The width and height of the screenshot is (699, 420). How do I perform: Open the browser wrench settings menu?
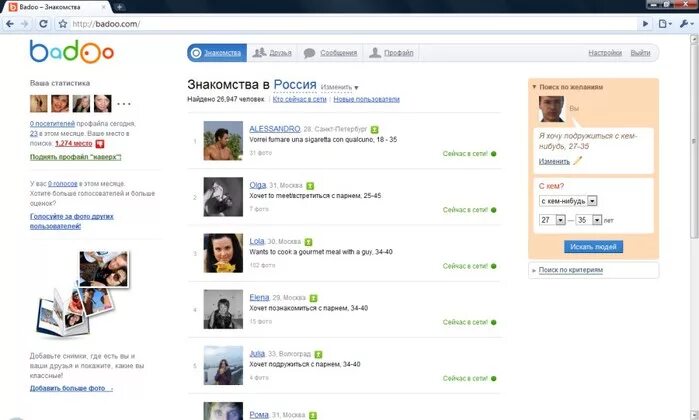click(x=686, y=24)
